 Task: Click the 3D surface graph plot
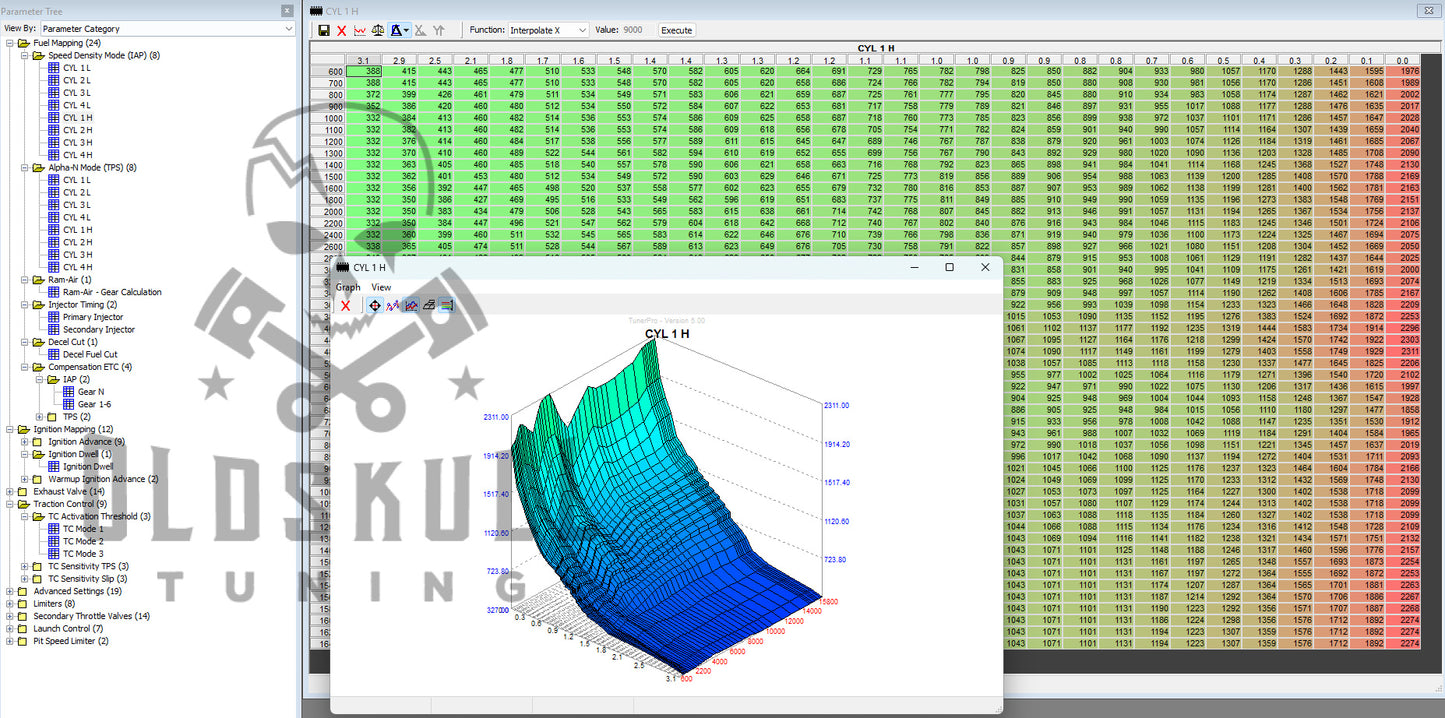(x=665, y=505)
